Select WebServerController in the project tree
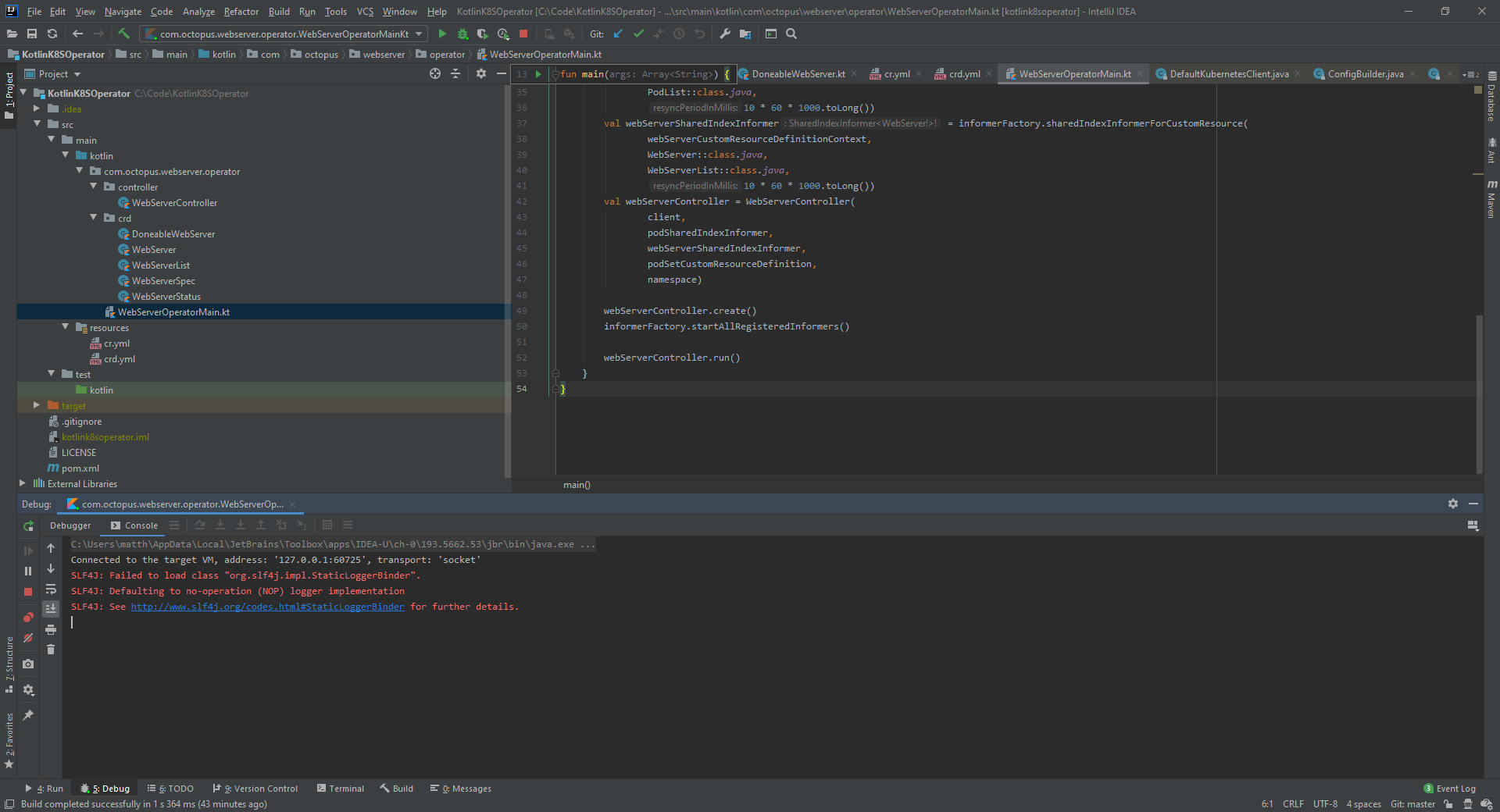Screen dimensions: 1500x812 click(174, 203)
